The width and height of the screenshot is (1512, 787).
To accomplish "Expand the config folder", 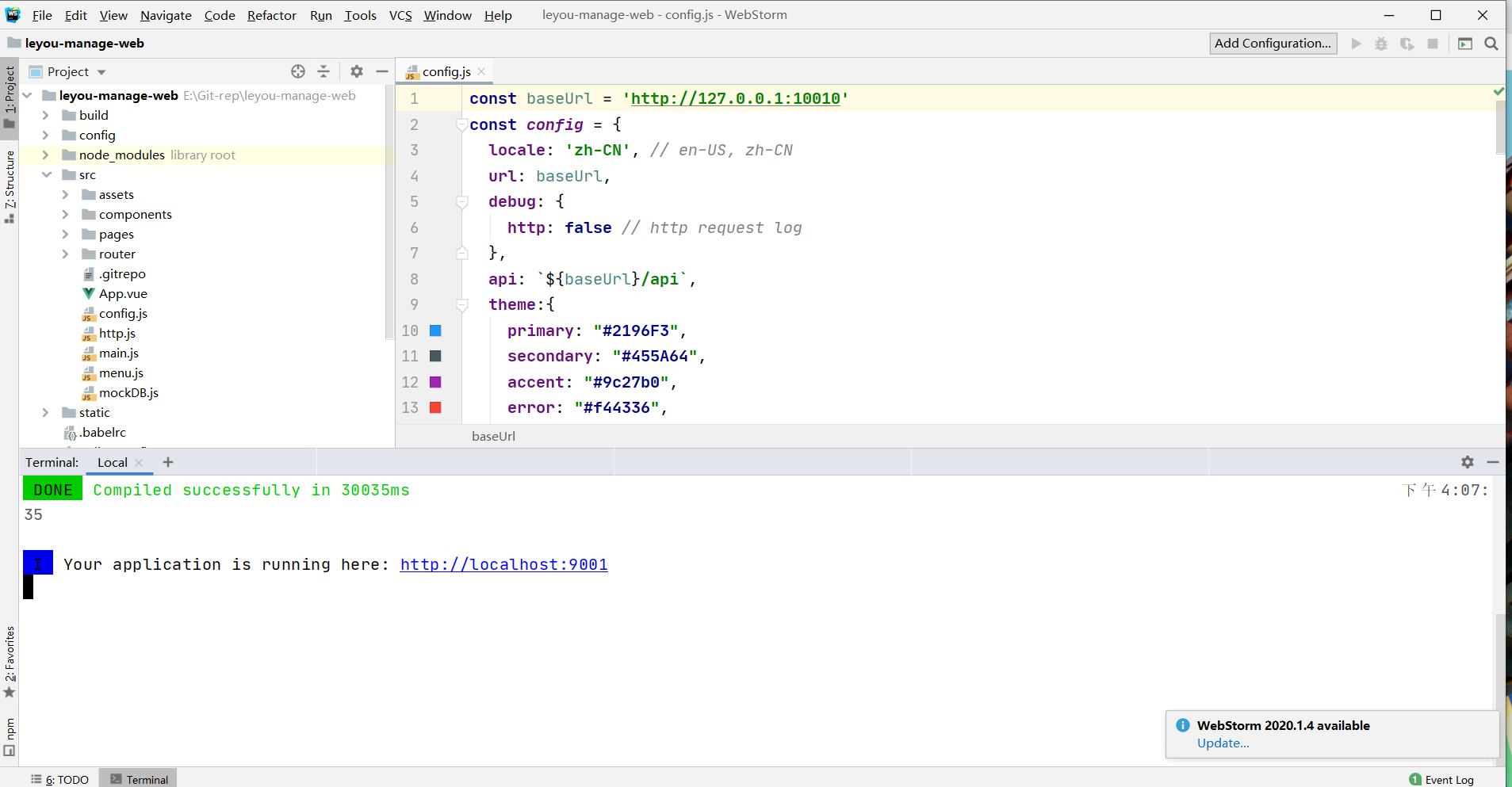I will click(x=45, y=135).
